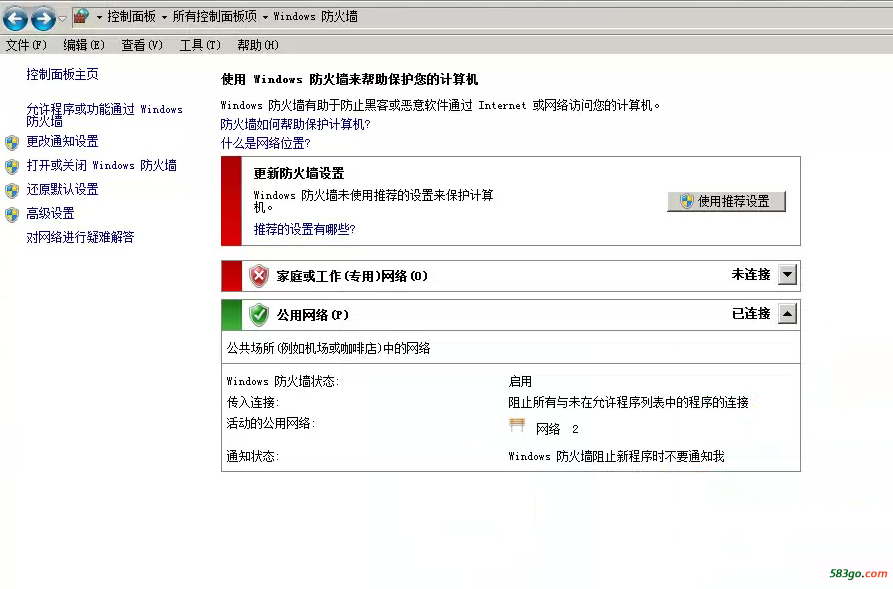Select 控制面板 in the address breadcrumb
Screen dimensions: 893x589
point(132,17)
